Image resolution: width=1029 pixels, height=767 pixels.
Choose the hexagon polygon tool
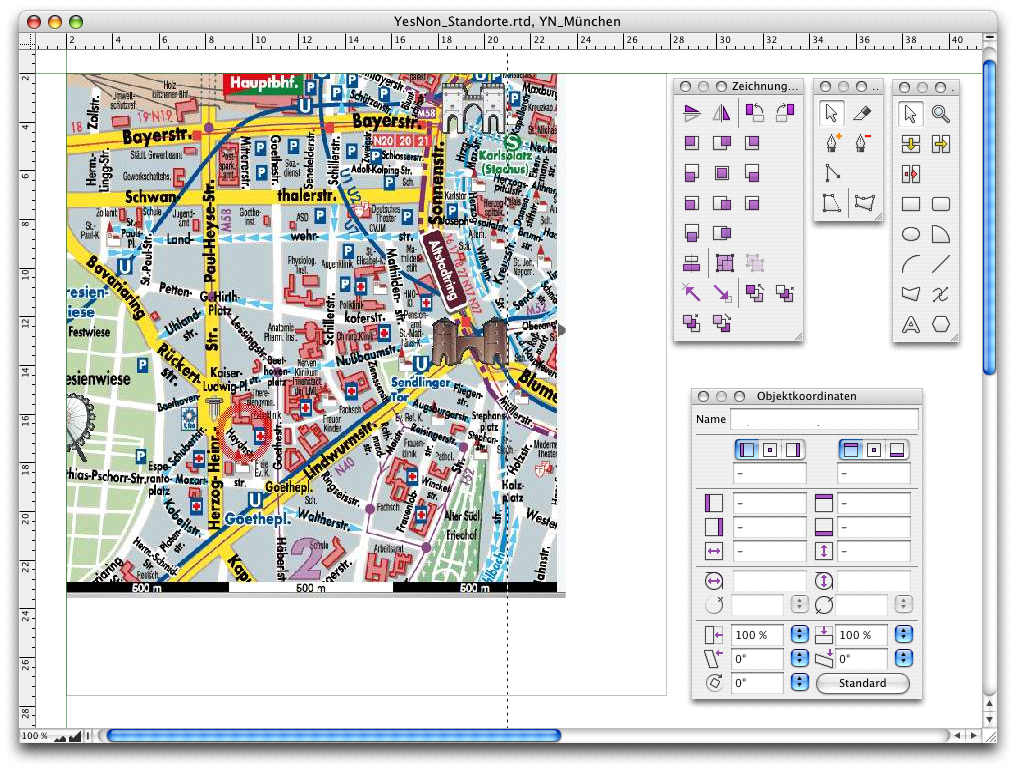click(940, 324)
